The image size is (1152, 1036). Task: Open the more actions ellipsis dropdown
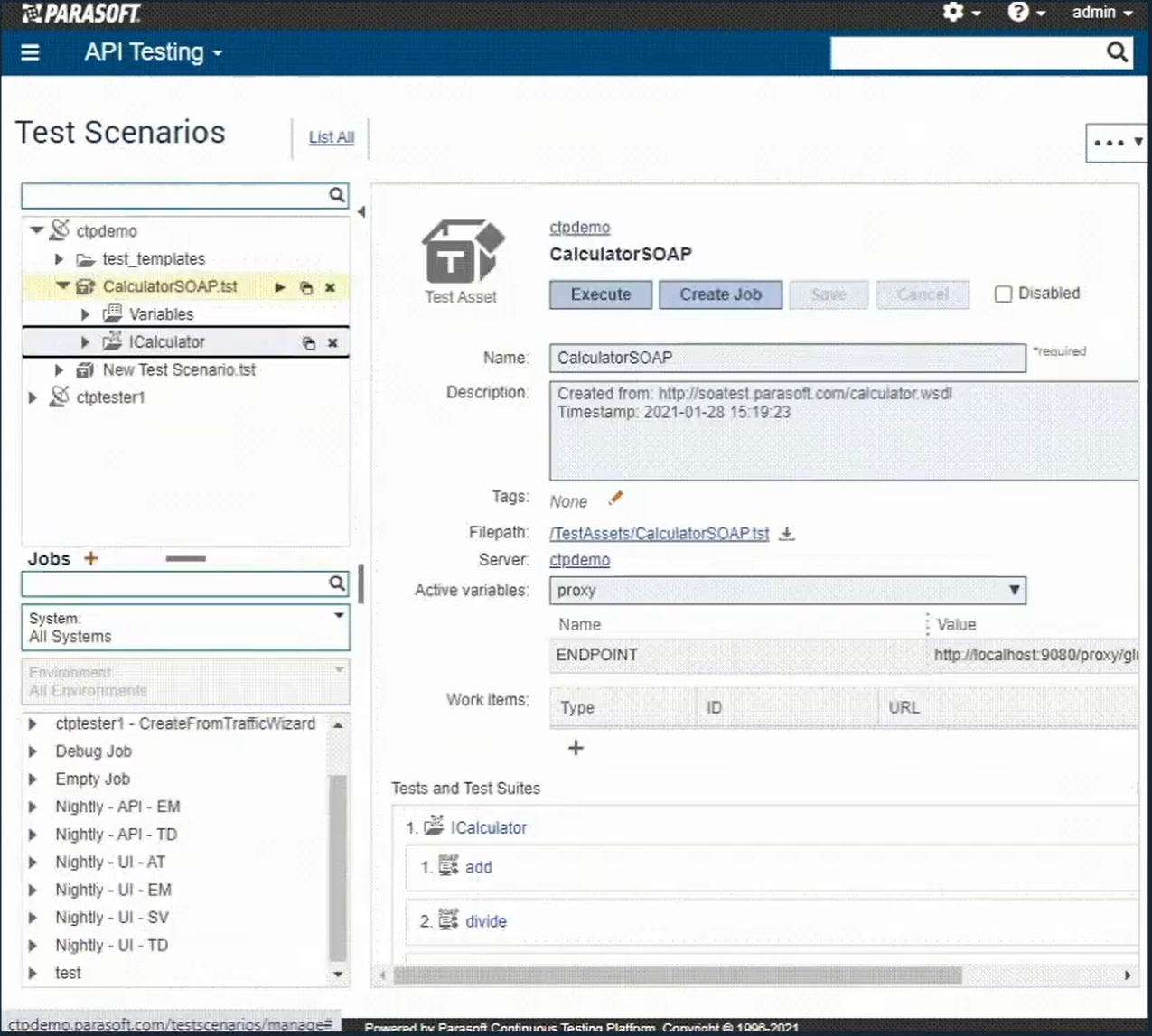tap(1117, 143)
